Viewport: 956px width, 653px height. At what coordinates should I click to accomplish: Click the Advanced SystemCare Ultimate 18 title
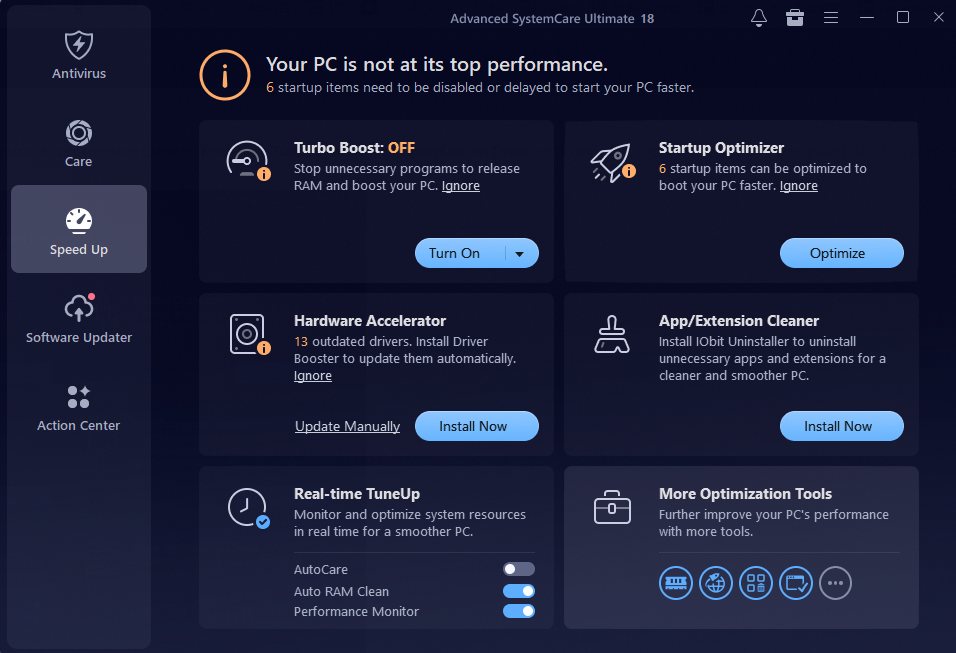(552, 19)
